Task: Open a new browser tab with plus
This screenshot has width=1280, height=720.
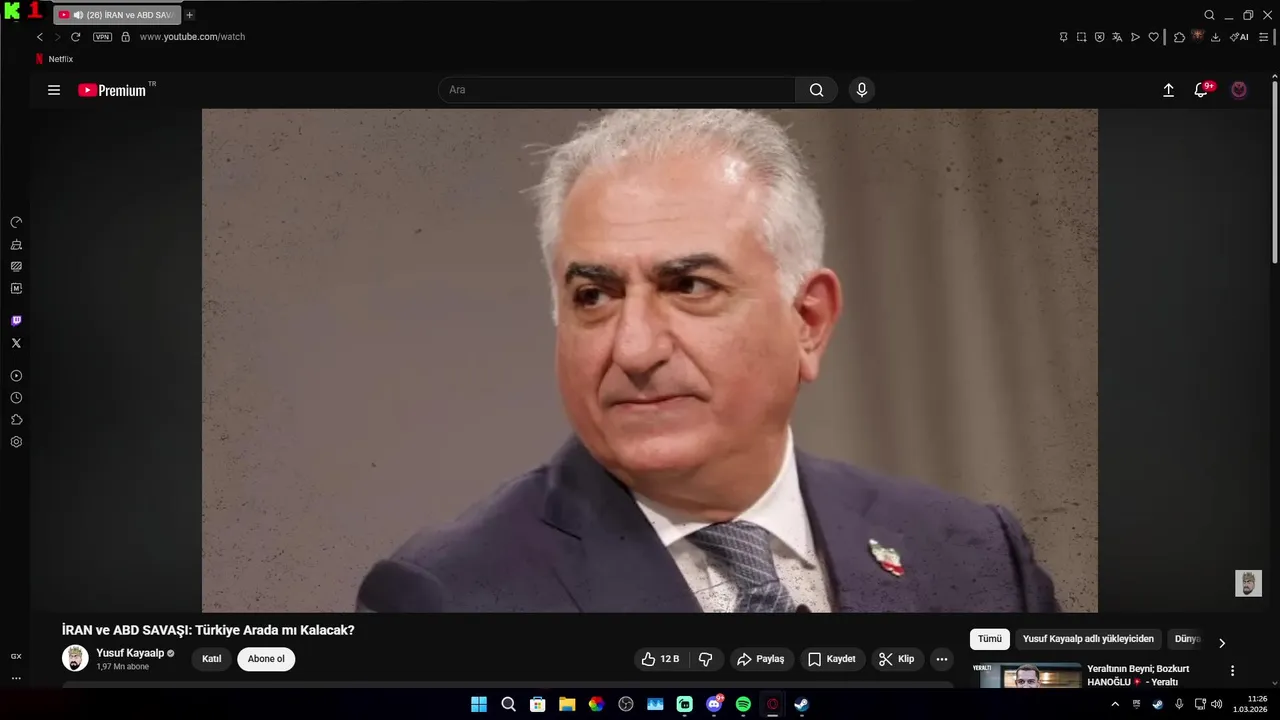Action: (x=190, y=15)
